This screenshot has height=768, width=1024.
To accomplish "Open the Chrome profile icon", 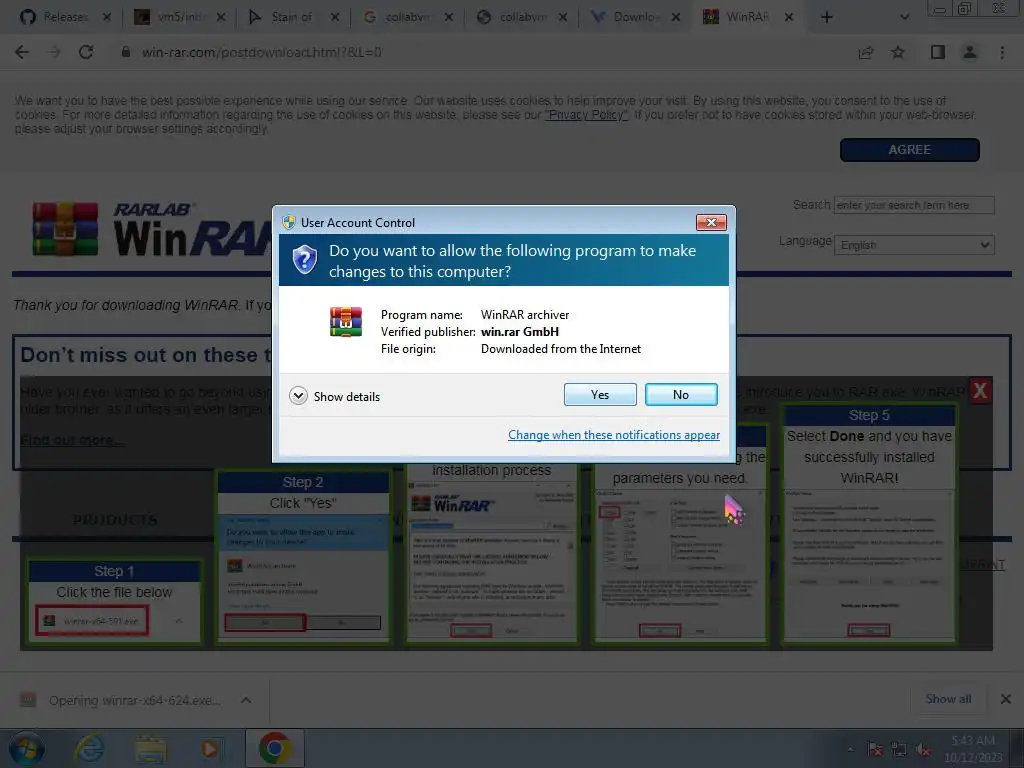I will click(970, 52).
